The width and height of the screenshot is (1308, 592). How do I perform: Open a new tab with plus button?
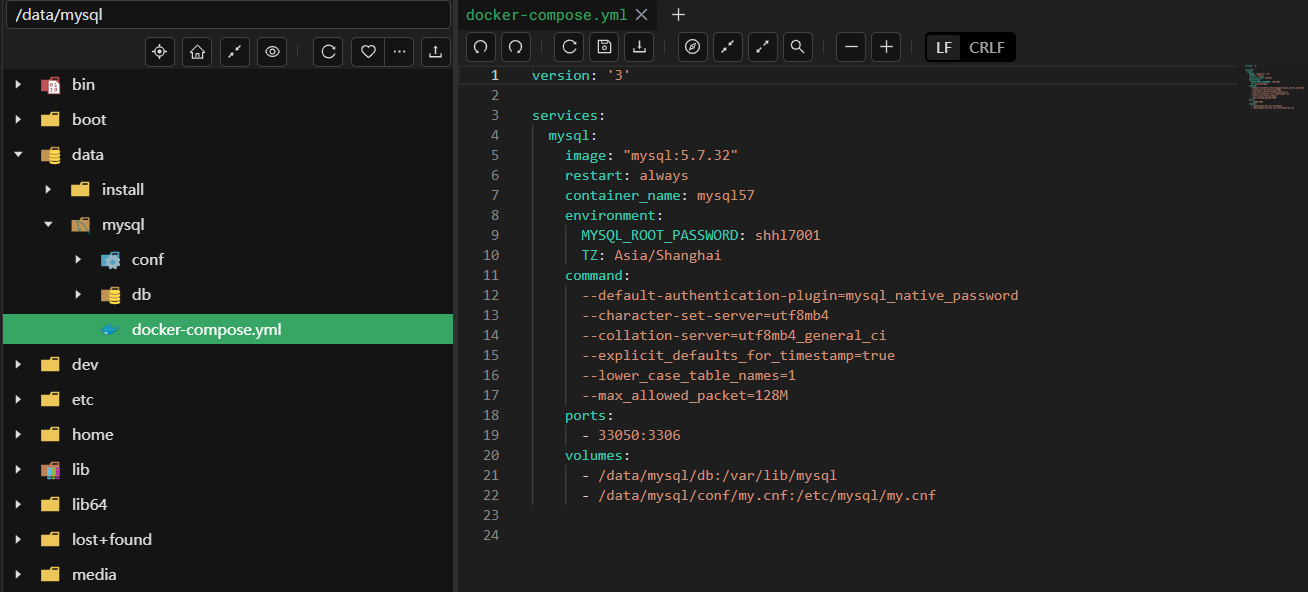tap(678, 14)
